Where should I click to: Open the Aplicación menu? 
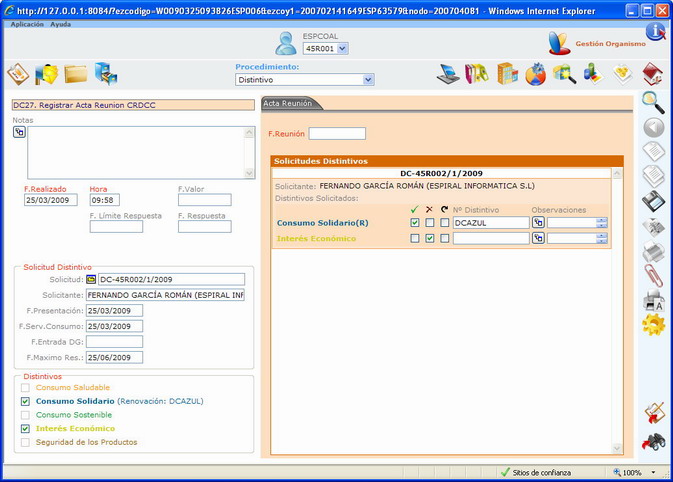click(x=26, y=23)
